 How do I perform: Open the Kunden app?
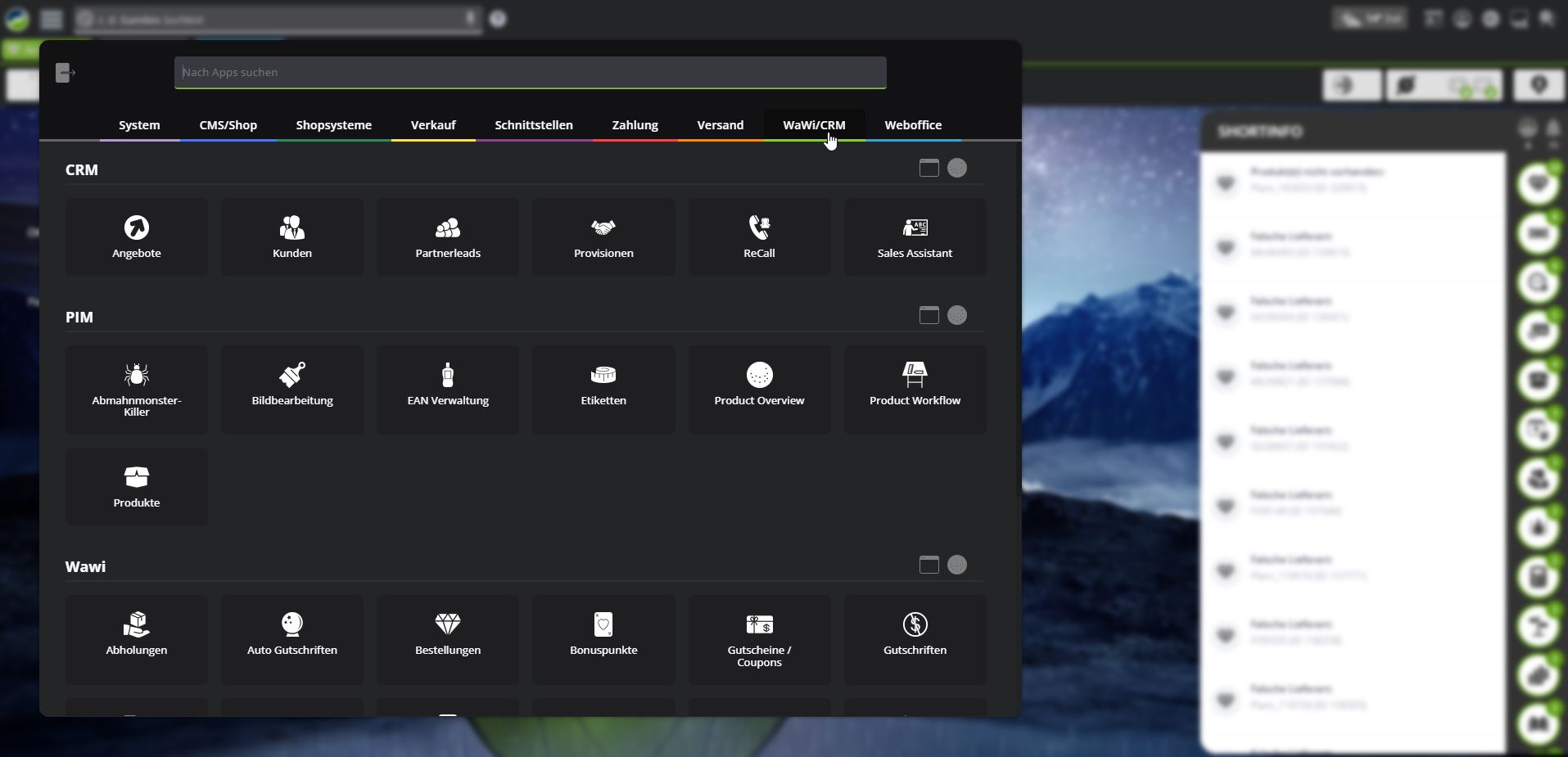tap(292, 237)
